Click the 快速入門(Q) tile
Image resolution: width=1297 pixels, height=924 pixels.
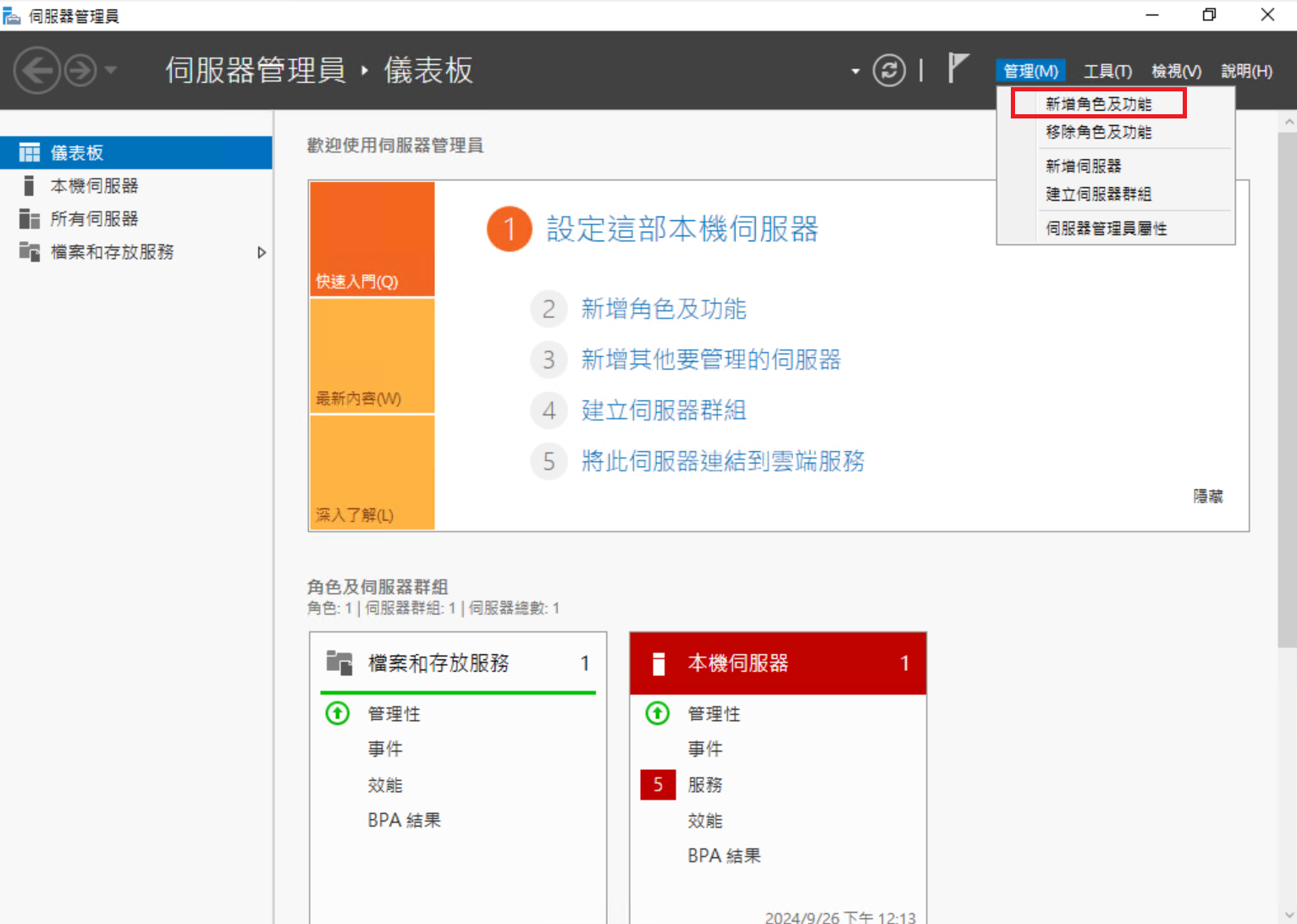pos(373,239)
